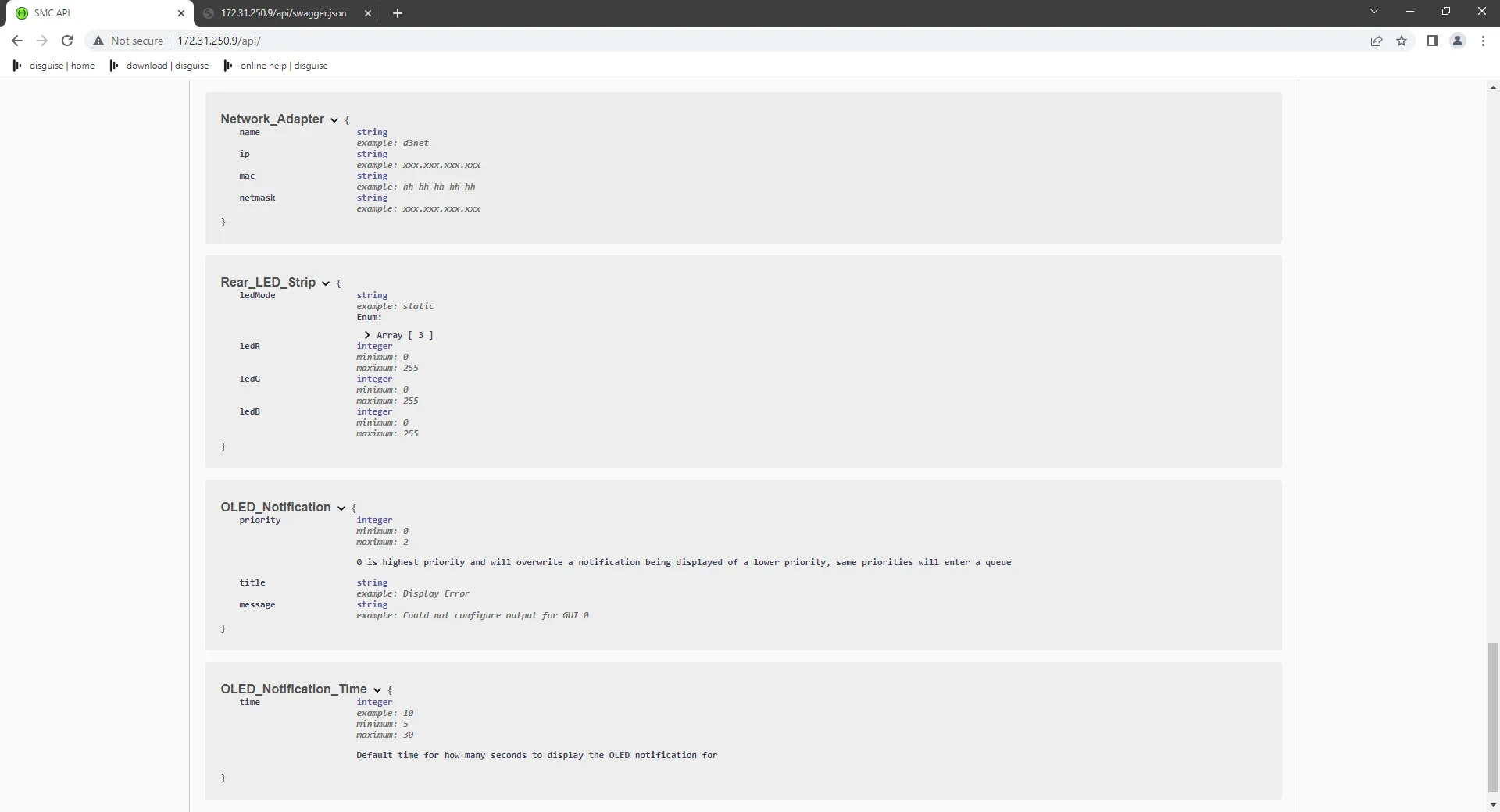Click the SMC API tab favicon
The width and height of the screenshot is (1500, 812).
coord(21,13)
